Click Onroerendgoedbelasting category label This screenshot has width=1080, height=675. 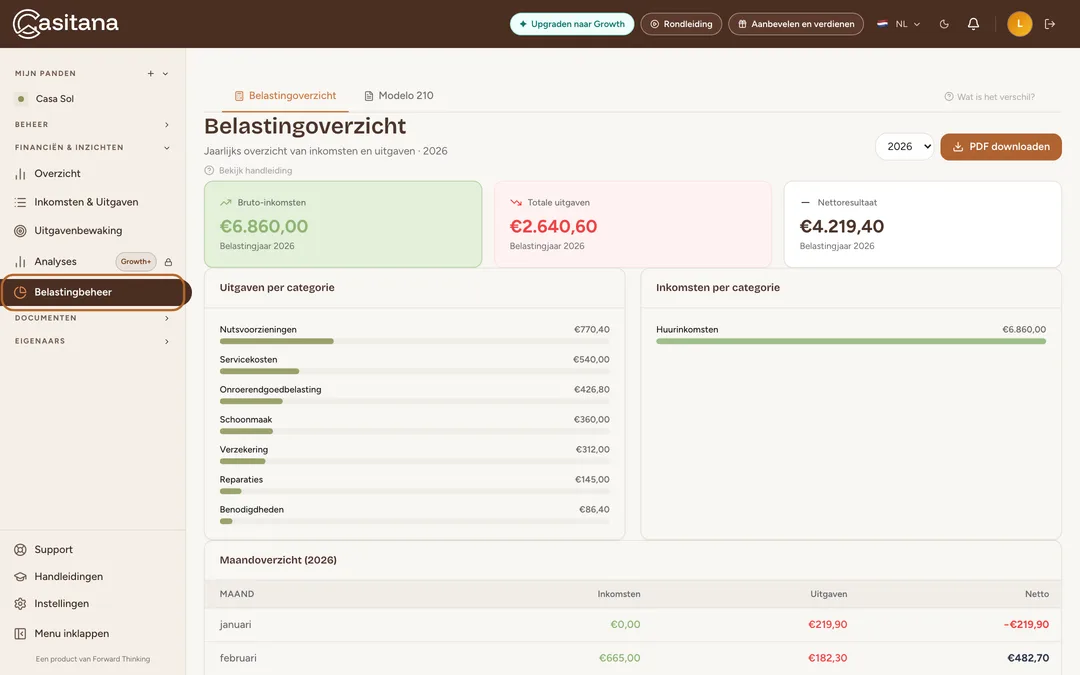[x=270, y=390]
